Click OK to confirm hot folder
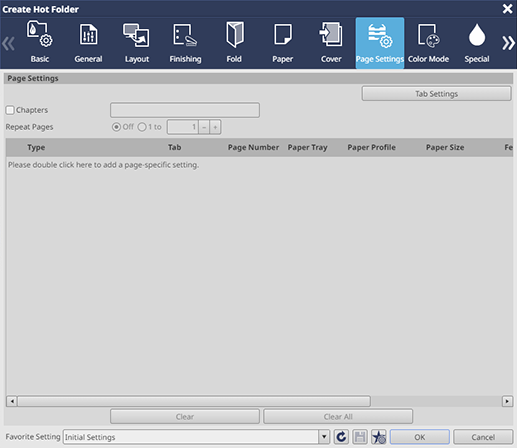 click(x=420, y=437)
